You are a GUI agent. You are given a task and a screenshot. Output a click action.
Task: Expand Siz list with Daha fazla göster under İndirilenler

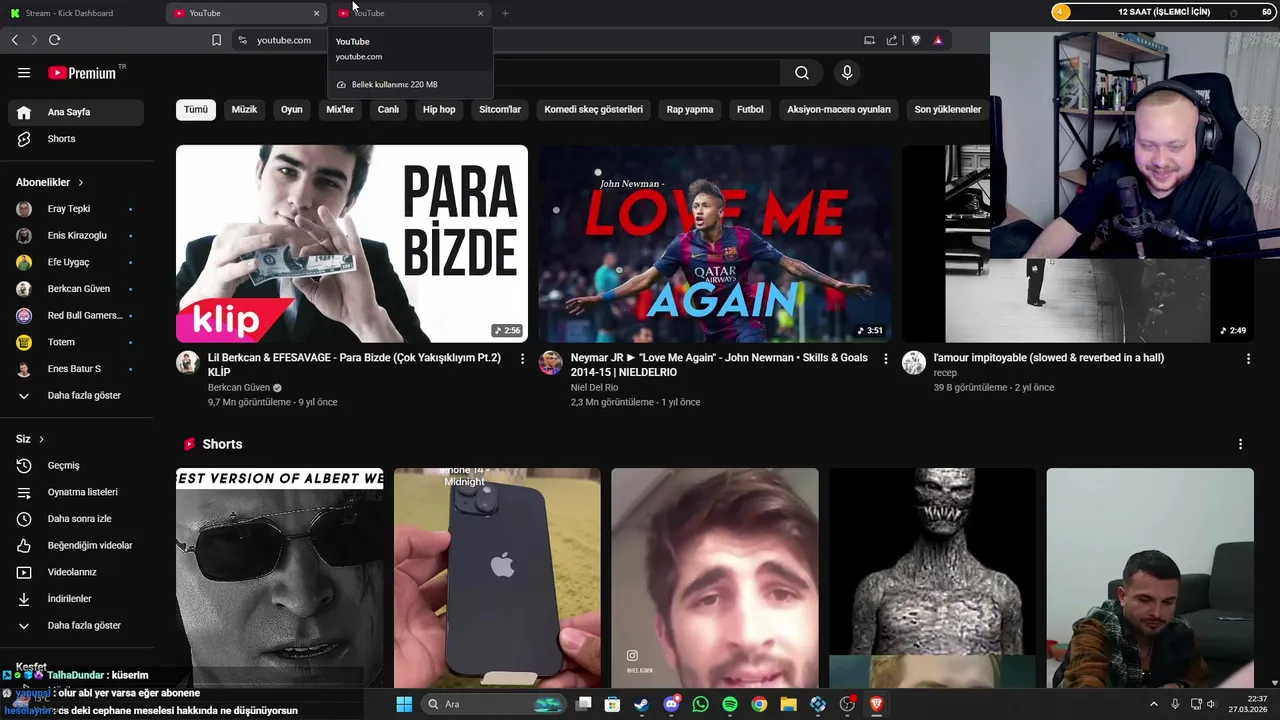coord(76,626)
